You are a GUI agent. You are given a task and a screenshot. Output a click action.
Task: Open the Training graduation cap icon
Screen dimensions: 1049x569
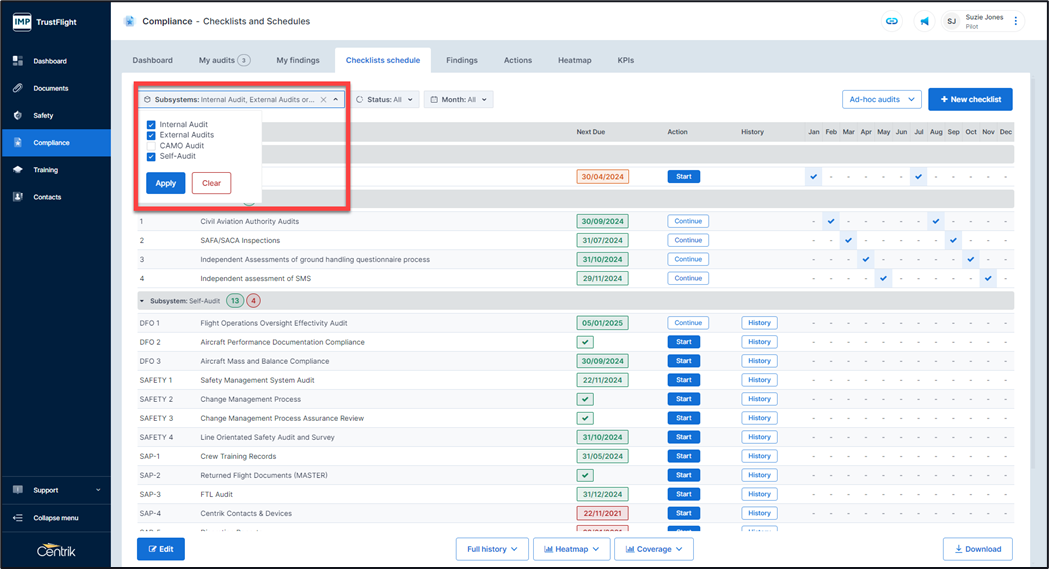coord(18,170)
